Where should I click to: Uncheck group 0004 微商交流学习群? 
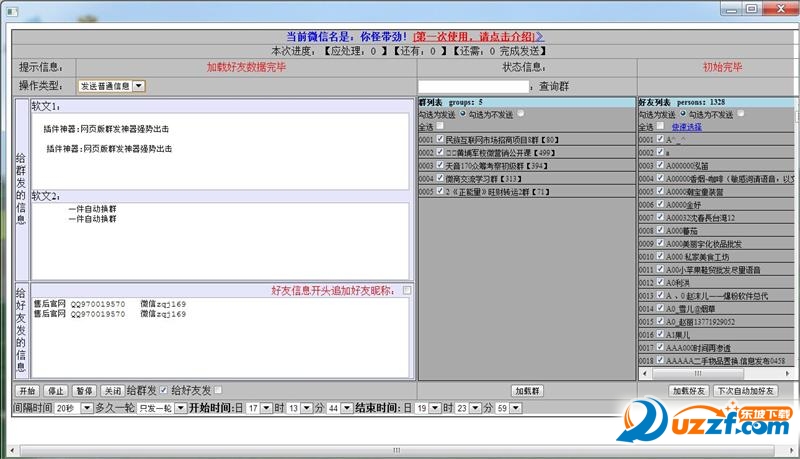click(440, 178)
